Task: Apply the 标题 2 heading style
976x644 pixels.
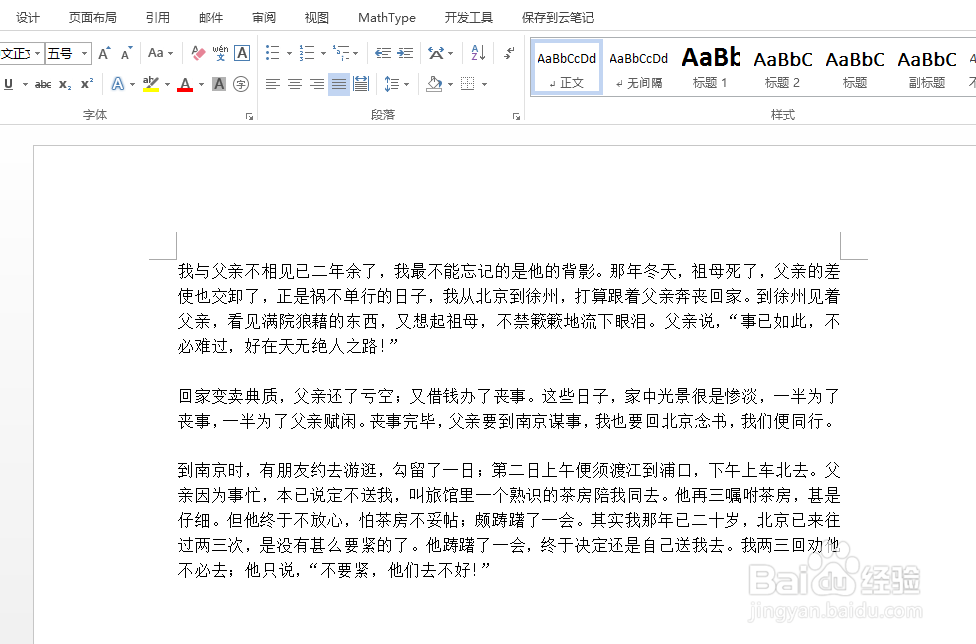Action: coord(782,67)
